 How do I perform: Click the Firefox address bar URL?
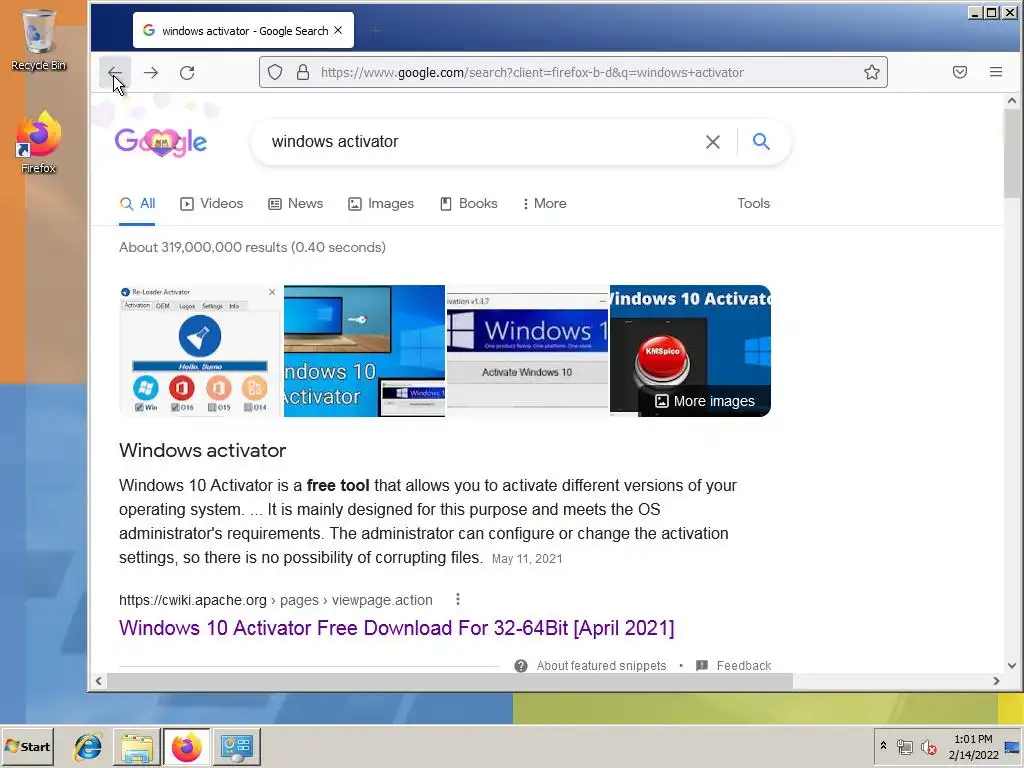point(532,72)
